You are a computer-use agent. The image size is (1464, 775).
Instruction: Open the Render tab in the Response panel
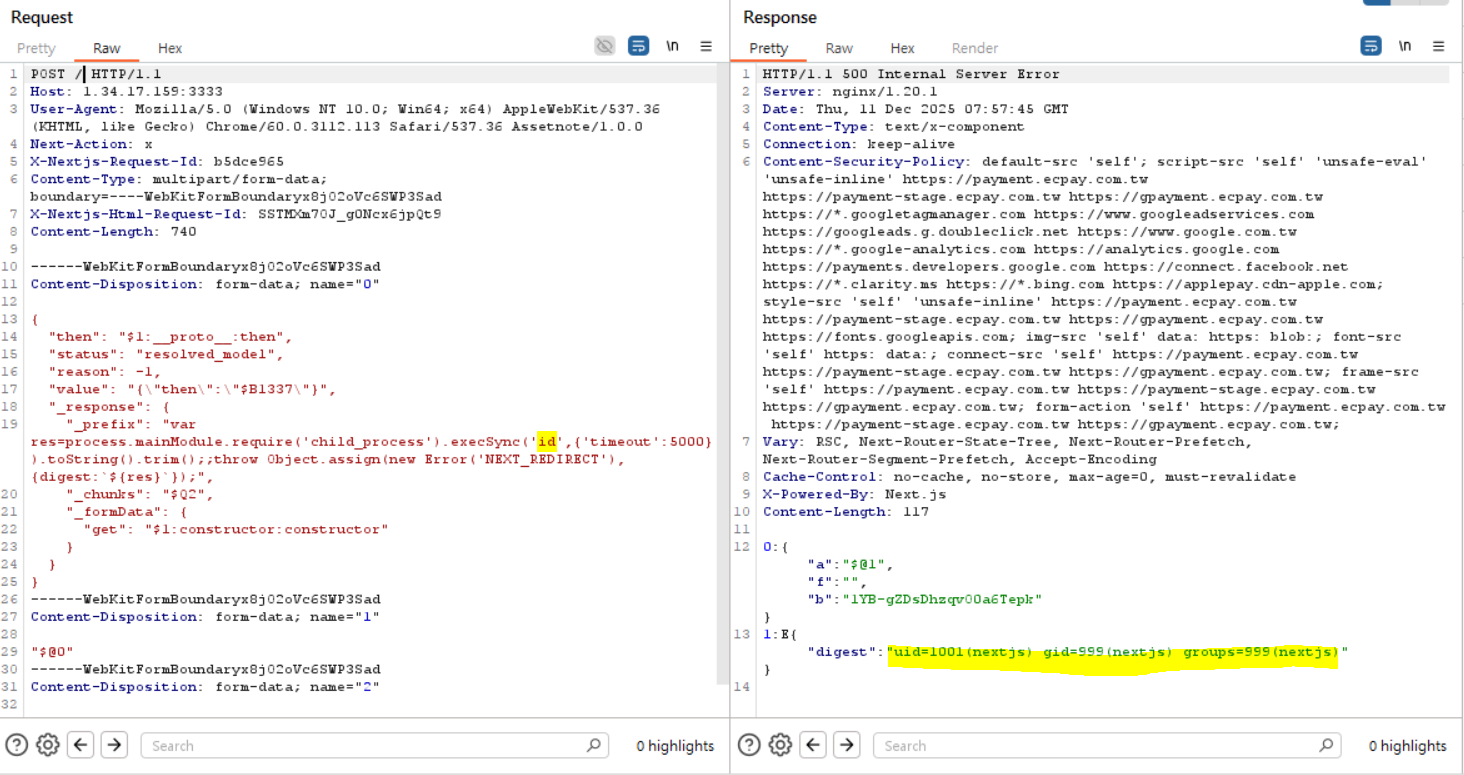(975, 48)
